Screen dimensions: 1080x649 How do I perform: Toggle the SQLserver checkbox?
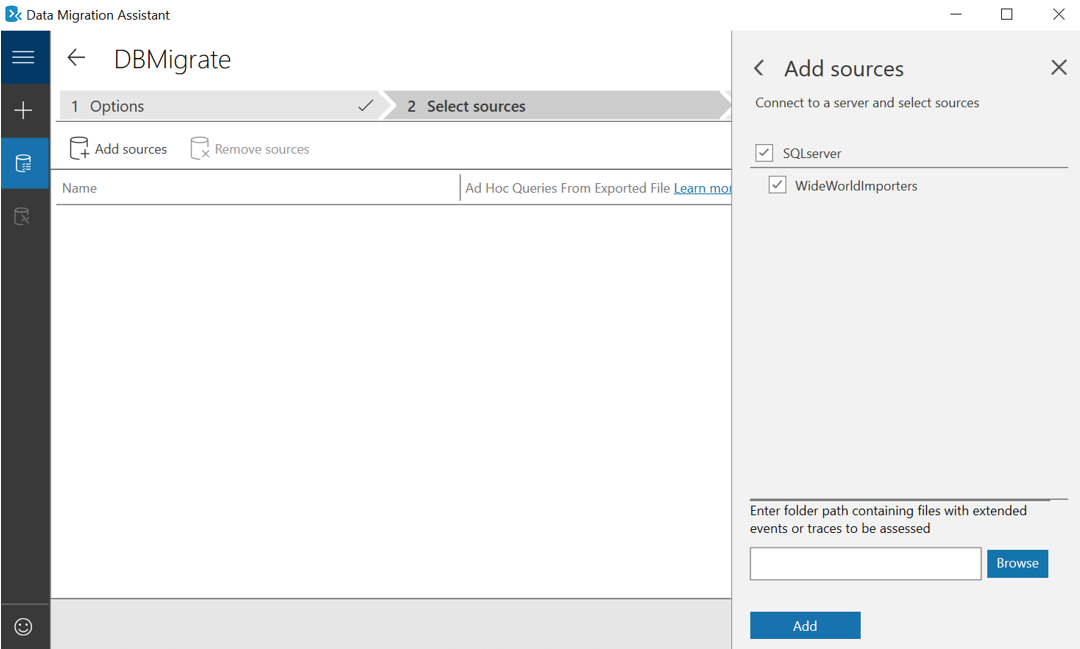(764, 152)
